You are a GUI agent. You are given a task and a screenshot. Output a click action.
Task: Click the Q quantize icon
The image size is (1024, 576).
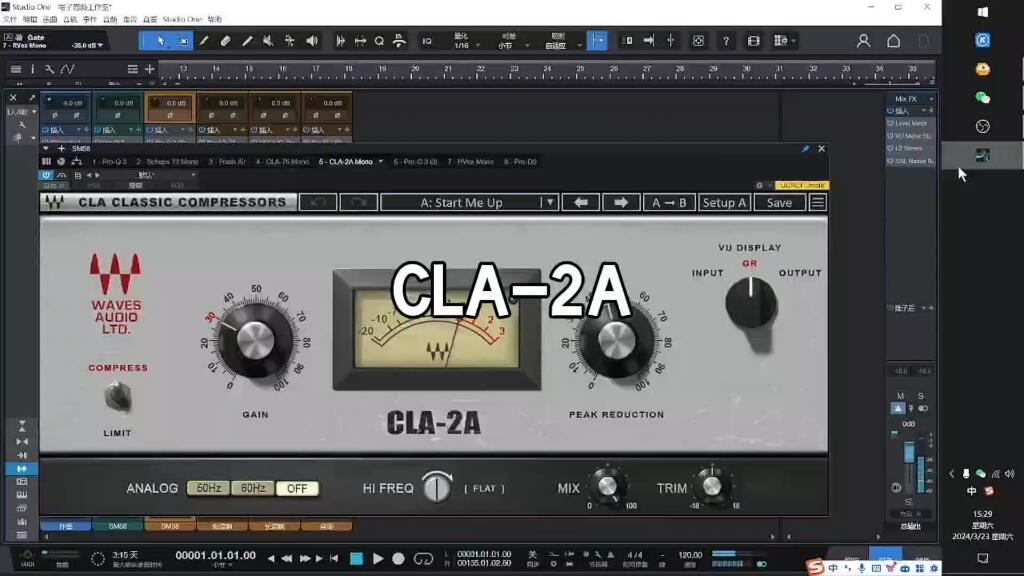click(379, 41)
